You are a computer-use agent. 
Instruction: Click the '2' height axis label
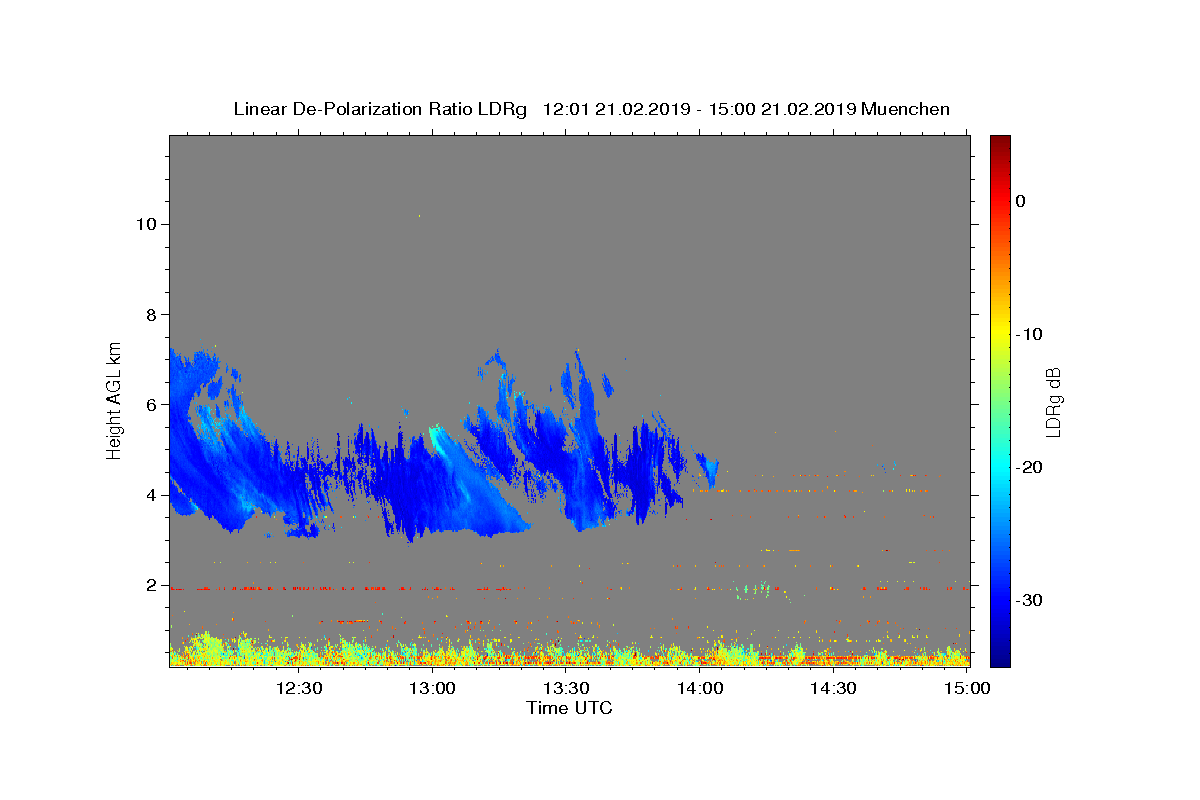[152, 585]
